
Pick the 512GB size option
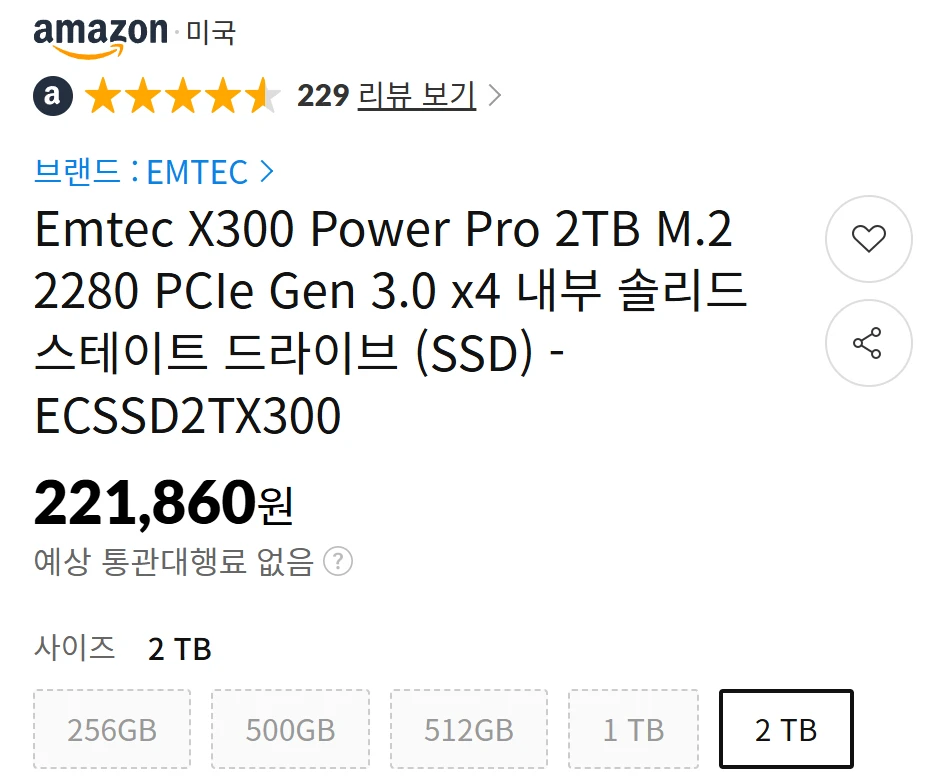coord(469,729)
